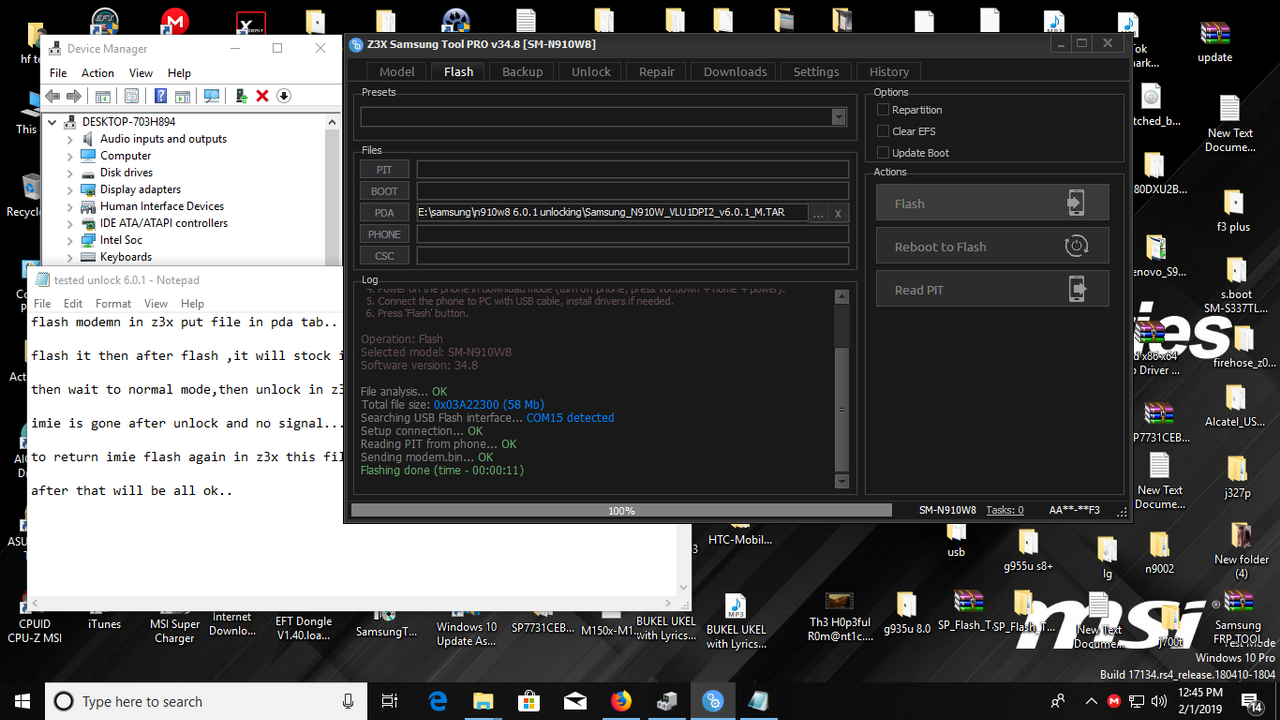Screen dimensions: 1280x720
Task: Click the red X uninstall device icon
Action: [x=262, y=96]
